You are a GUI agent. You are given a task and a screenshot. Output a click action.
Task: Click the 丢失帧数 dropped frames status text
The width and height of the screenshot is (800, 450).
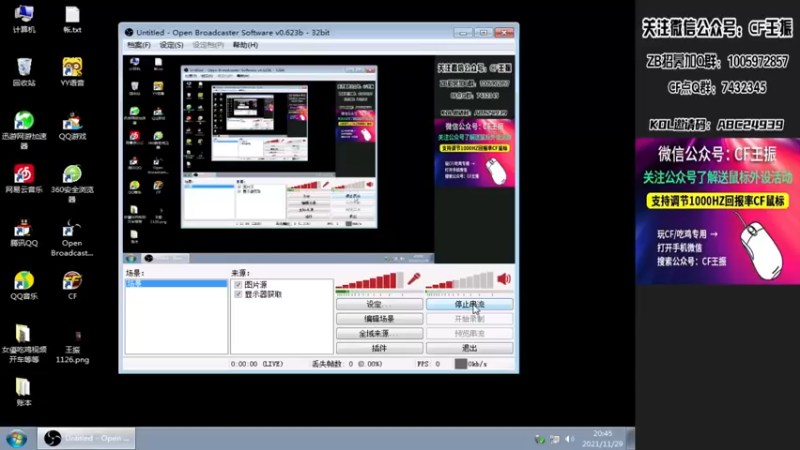[346, 364]
